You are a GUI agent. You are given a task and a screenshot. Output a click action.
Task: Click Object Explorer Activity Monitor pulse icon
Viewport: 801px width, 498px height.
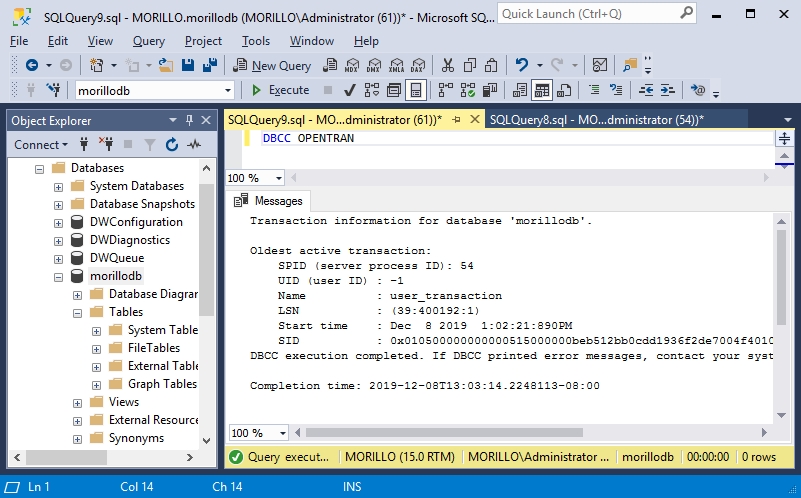(194, 145)
